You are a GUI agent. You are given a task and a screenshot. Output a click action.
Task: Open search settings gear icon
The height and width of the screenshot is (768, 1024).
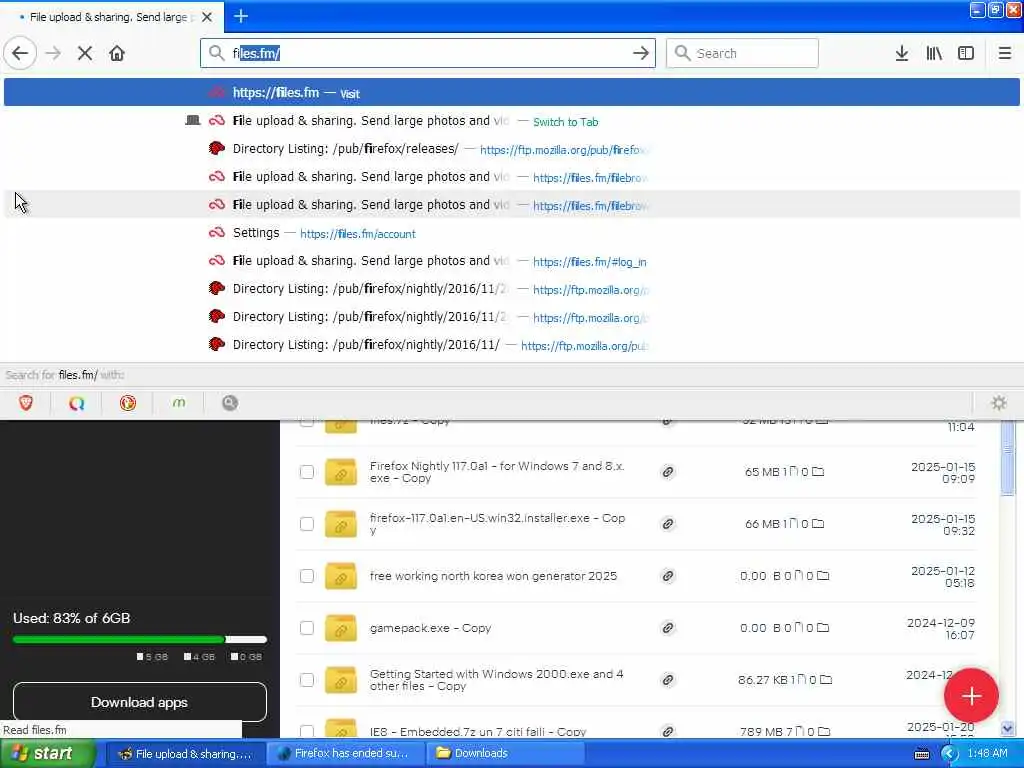[x=999, y=403]
